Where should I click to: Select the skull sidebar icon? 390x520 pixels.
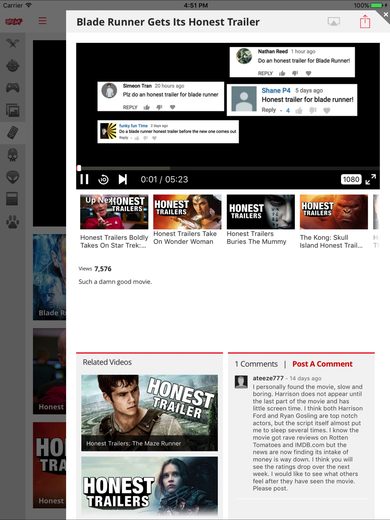(x=13, y=155)
